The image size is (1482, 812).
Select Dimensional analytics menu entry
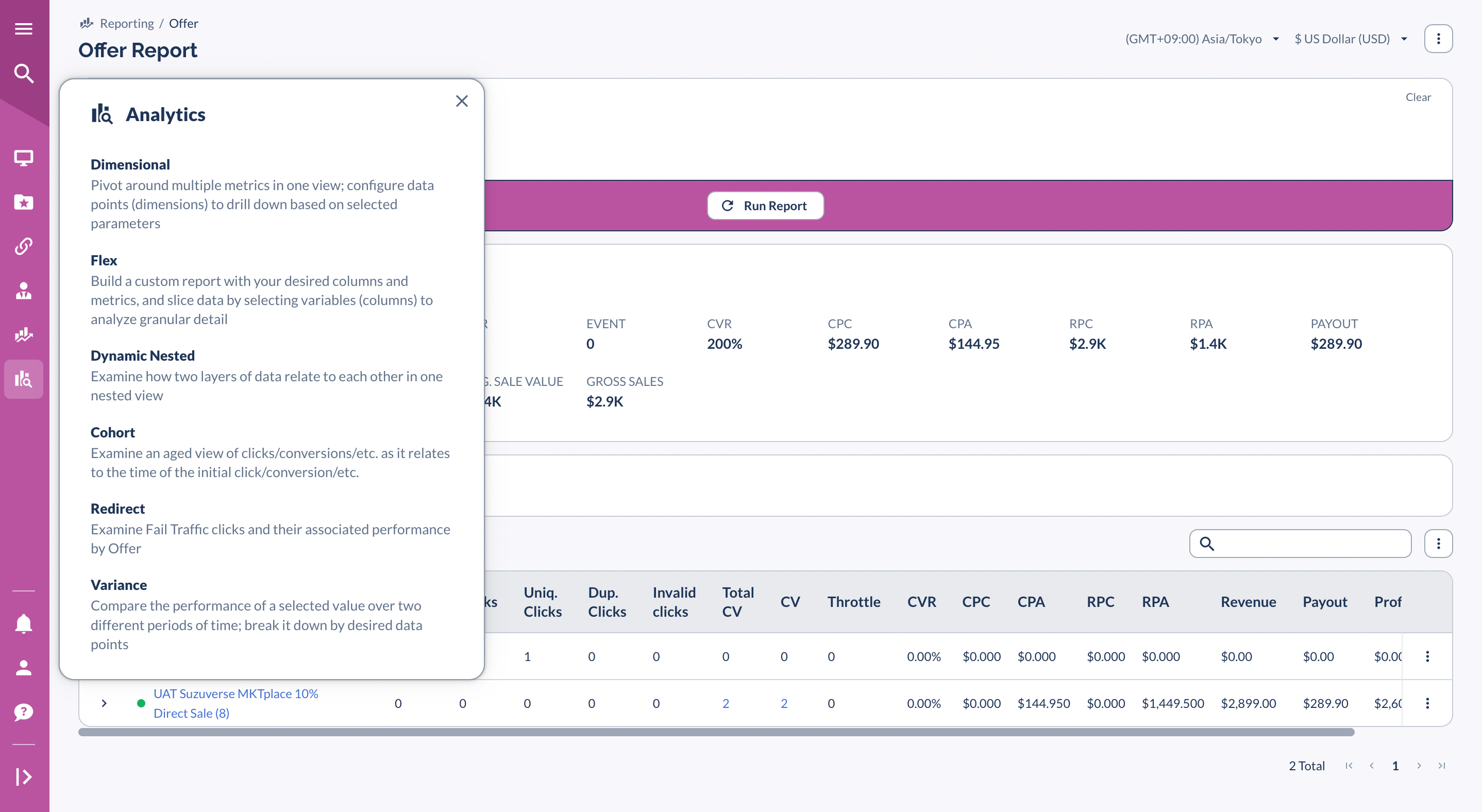pyautogui.click(x=130, y=164)
